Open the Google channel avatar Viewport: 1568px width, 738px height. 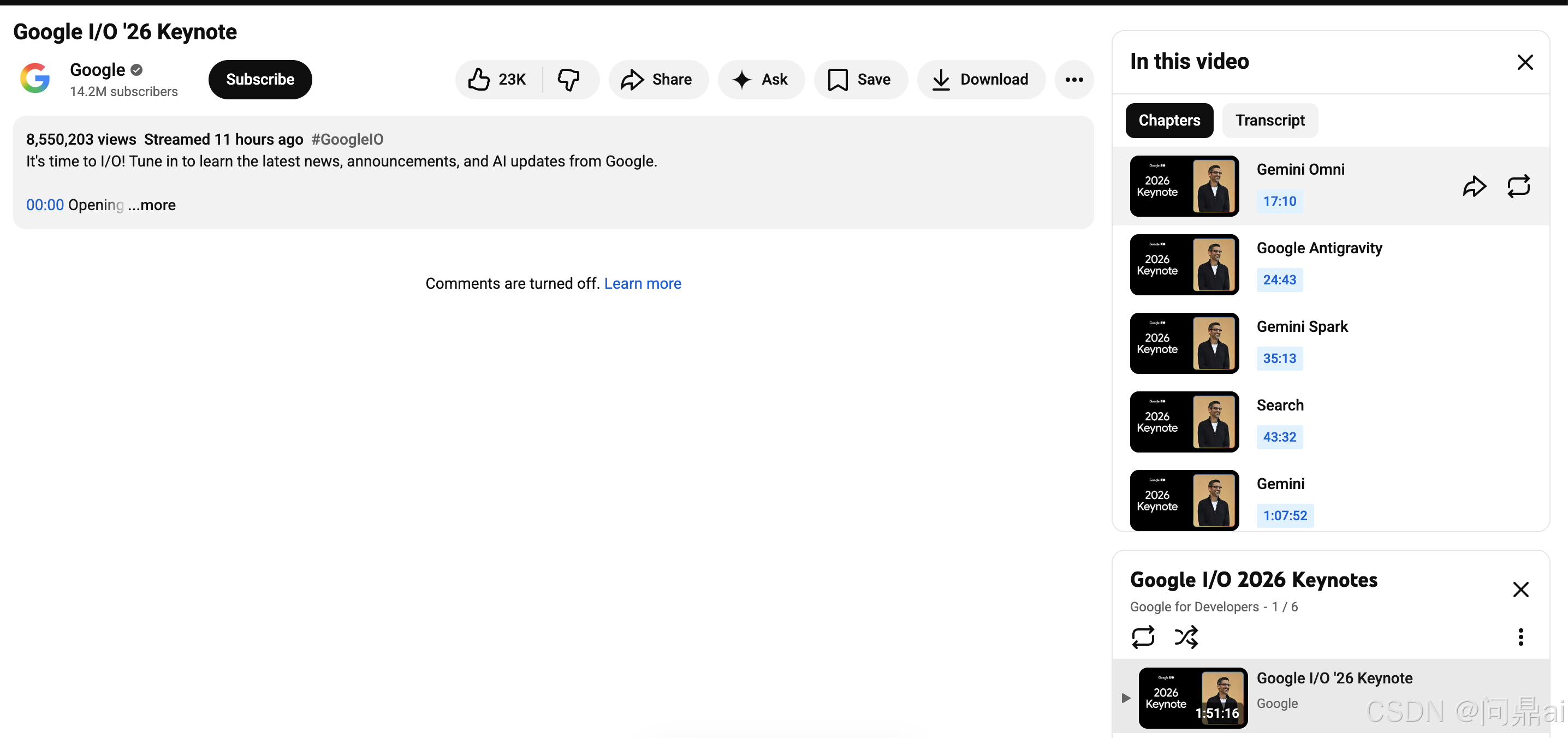pos(35,79)
